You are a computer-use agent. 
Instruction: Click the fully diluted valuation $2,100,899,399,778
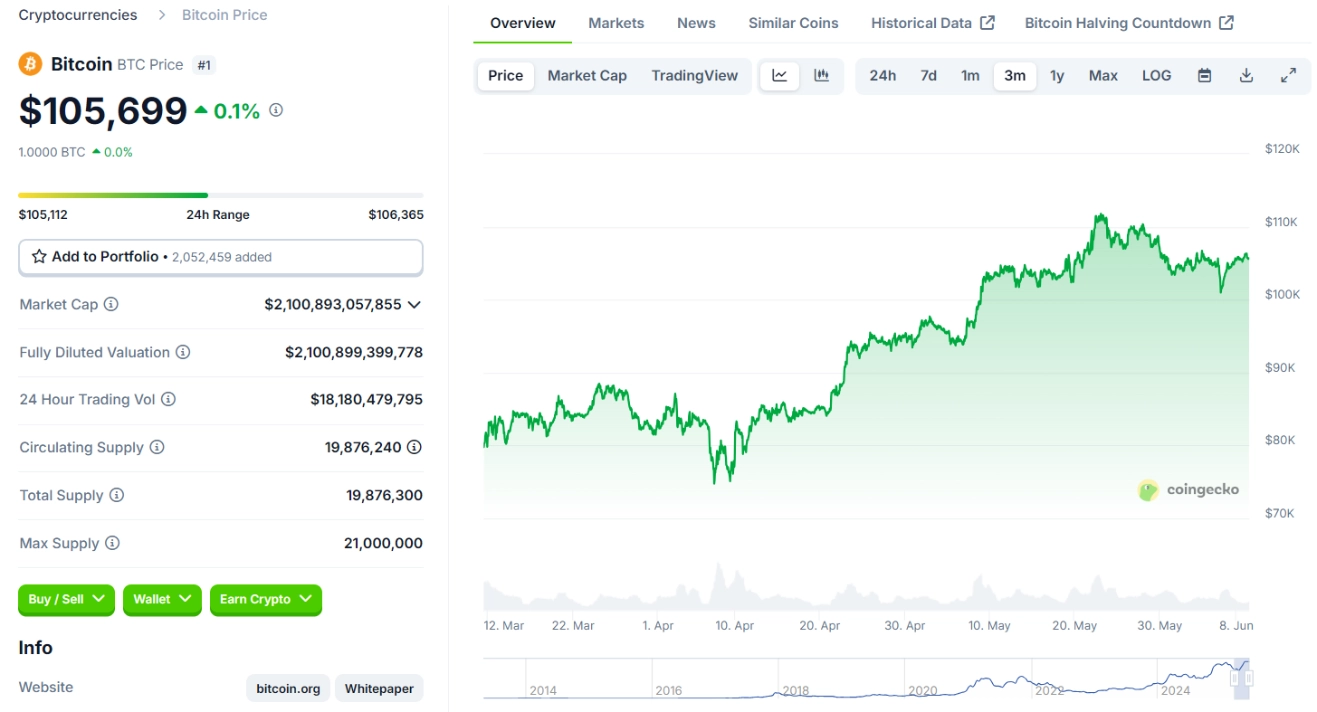[354, 352]
